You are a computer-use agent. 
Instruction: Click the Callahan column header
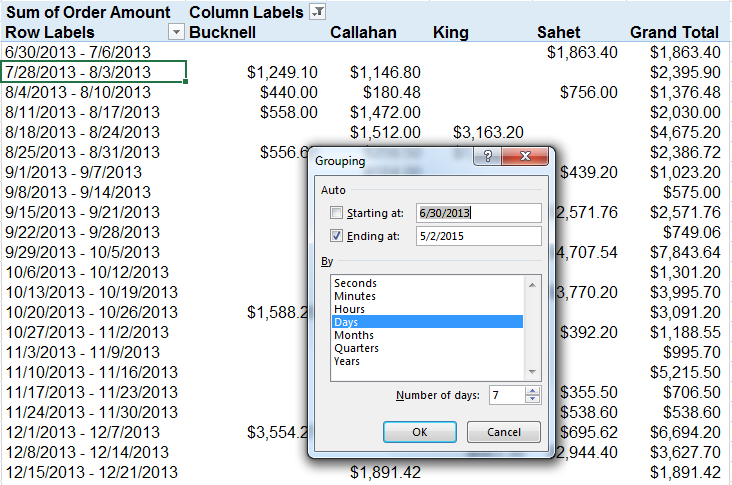(363, 32)
